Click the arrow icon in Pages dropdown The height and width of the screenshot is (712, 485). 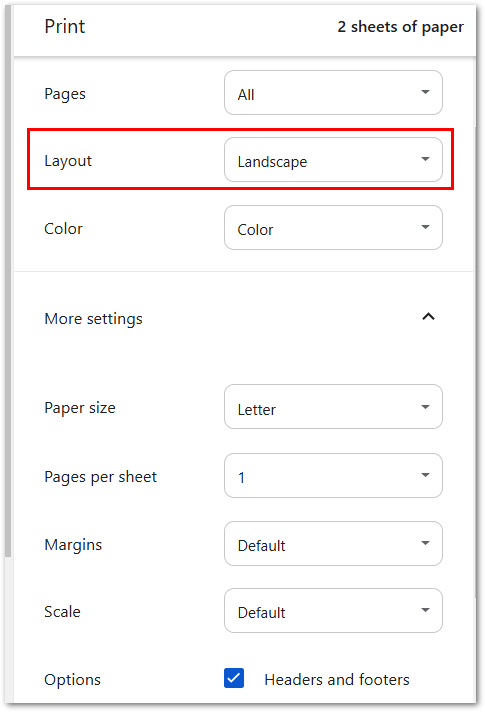pyautogui.click(x=425, y=92)
